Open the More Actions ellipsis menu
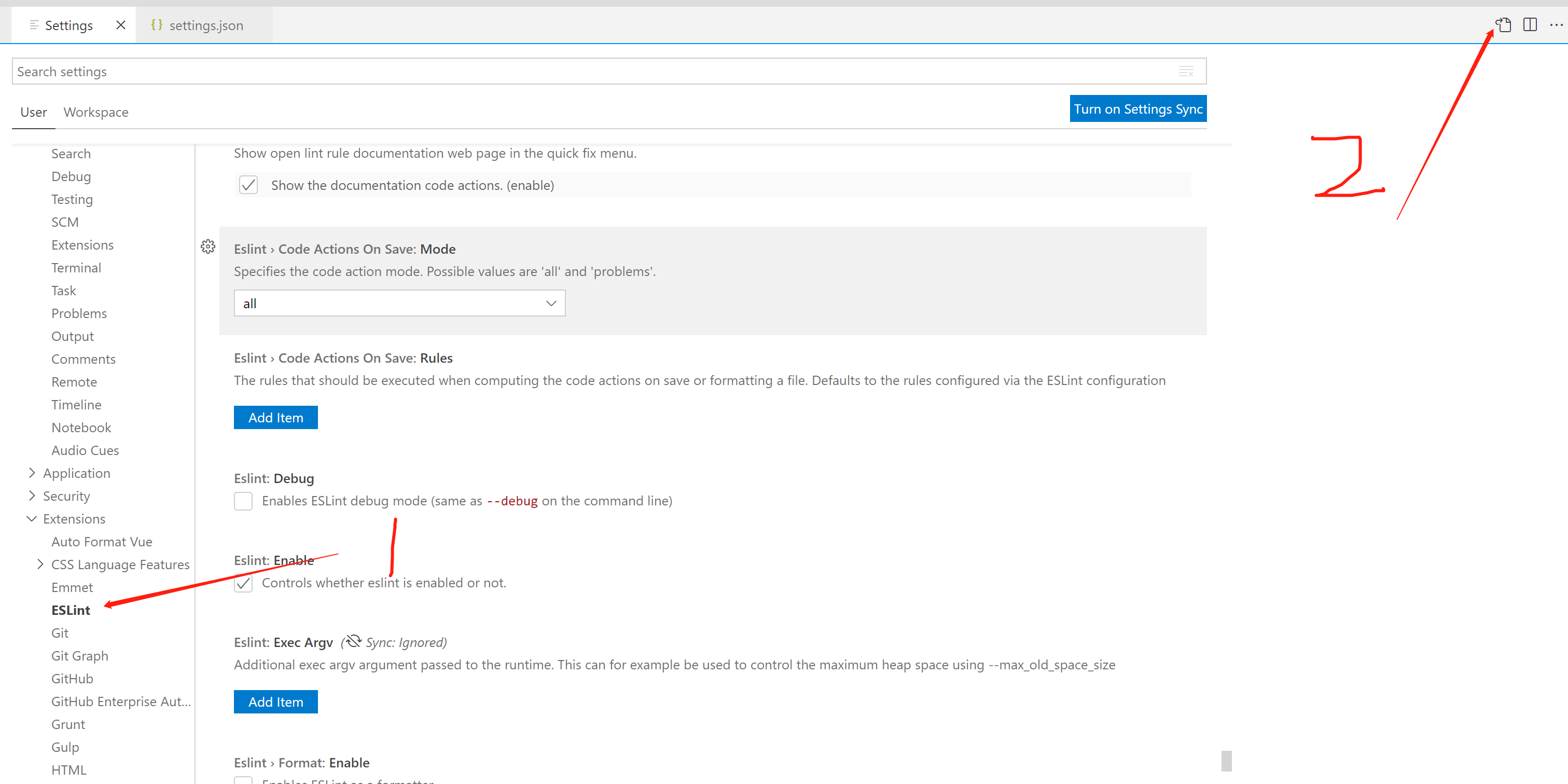 click(1556, 25)
